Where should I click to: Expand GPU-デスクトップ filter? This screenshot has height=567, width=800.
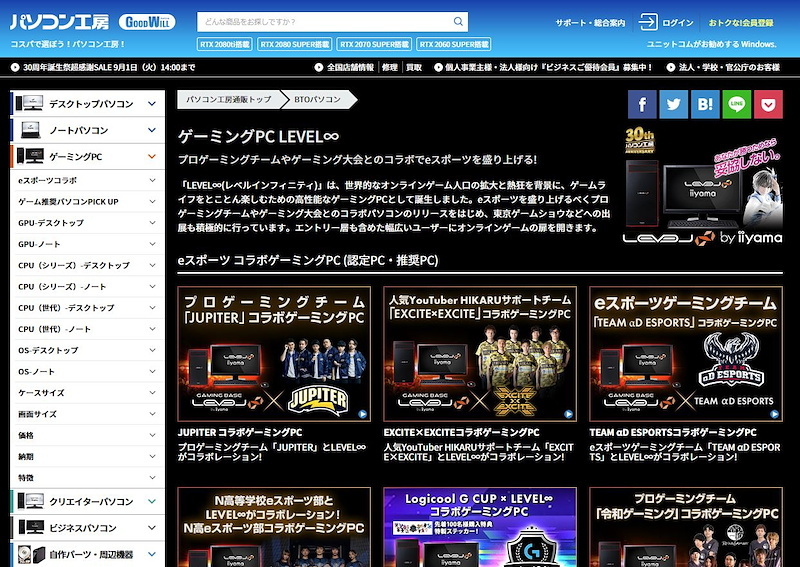pyautogui.click(x=153, y=223)
